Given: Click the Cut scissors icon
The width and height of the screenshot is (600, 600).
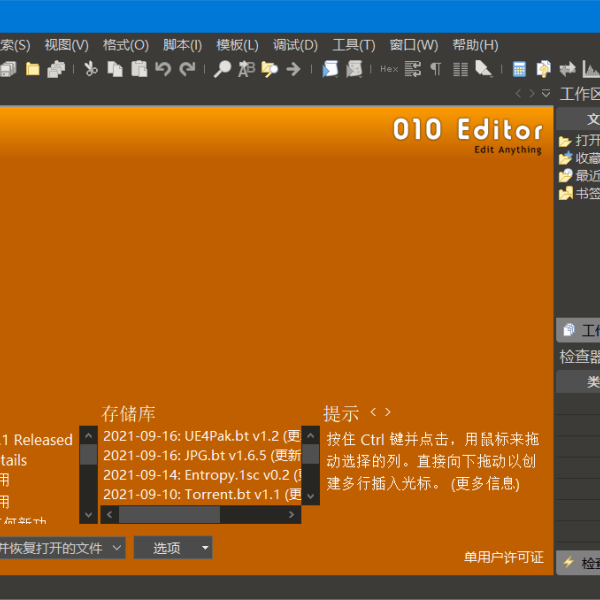Looking at the screenshot, I should (x=91, y=69).
